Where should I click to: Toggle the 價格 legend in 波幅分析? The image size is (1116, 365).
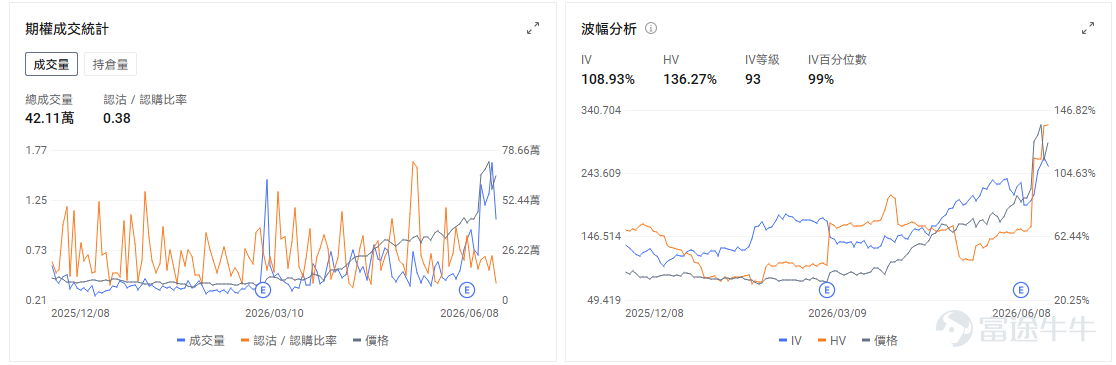pyautogui.click(x=880, y=341)
